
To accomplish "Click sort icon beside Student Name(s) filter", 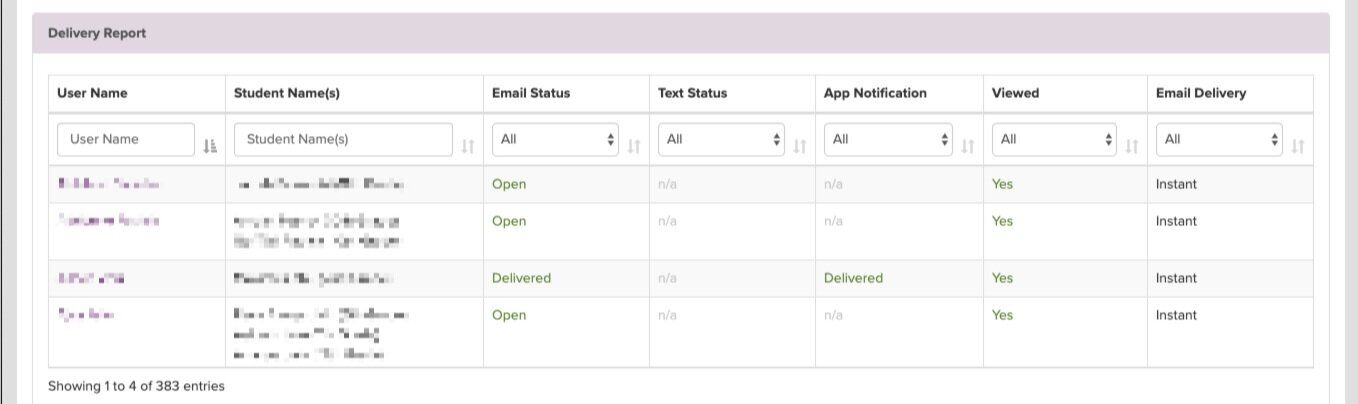I will point(467,146).
